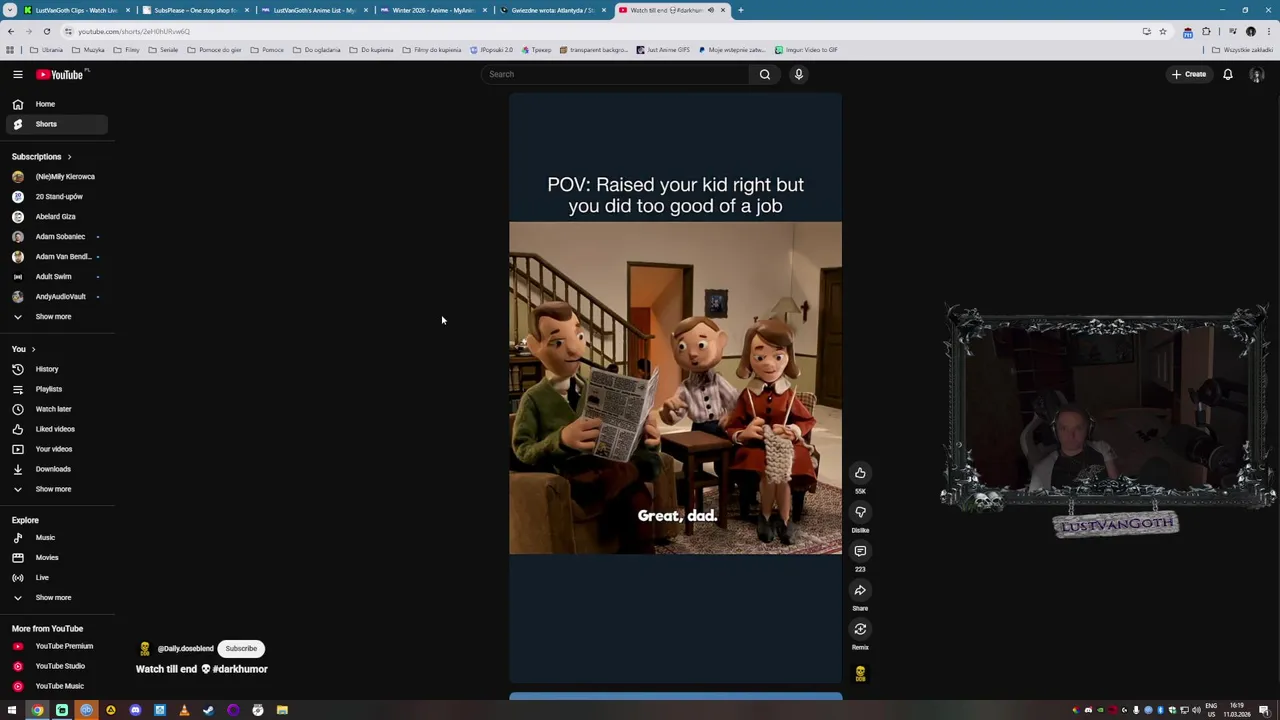Share the Short
The image size is (1280, 720).
pos(860,590)
